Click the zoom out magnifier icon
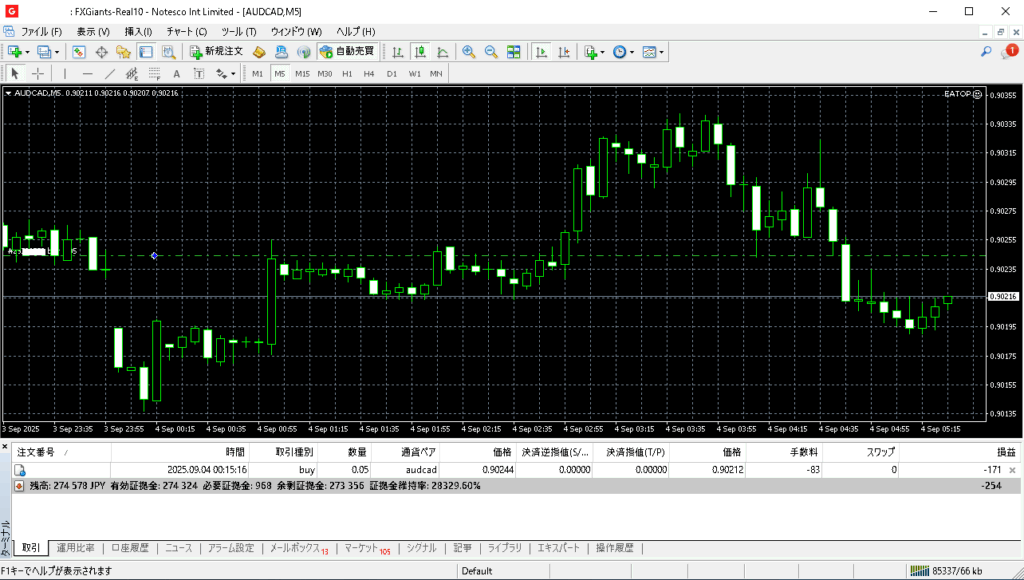Screen dimensions: 1024x580 491,51
